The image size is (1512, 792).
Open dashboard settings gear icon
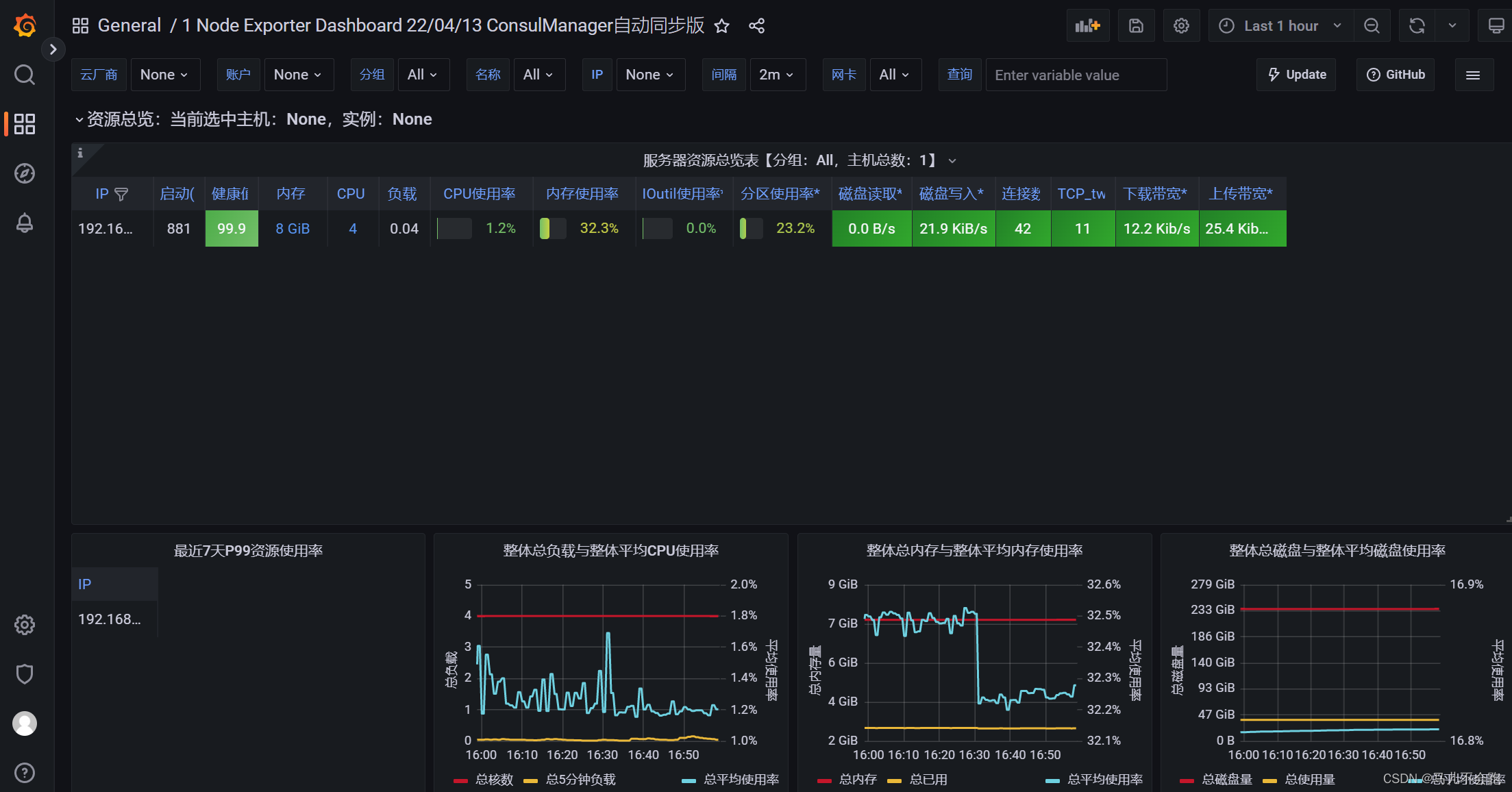click(x=1181, y=26)
